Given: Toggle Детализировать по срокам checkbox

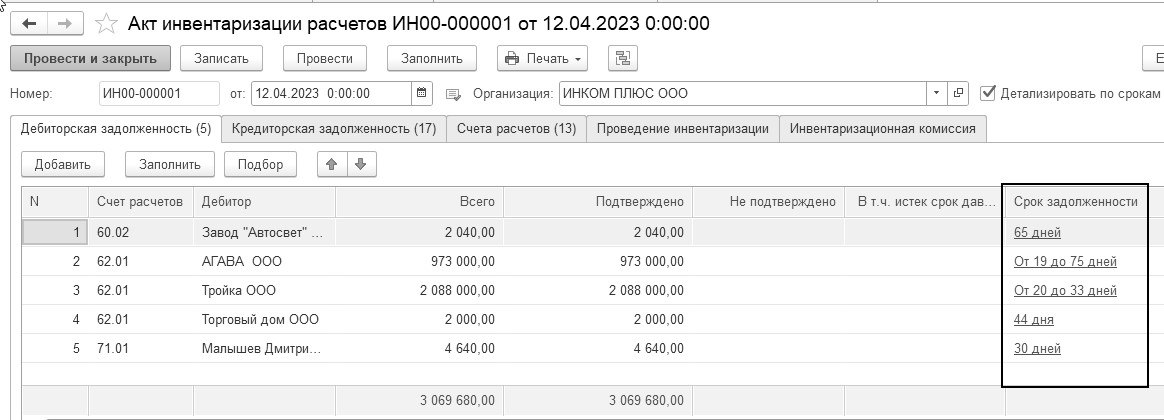Looking at the screenshot, I should tap(989, 93).
